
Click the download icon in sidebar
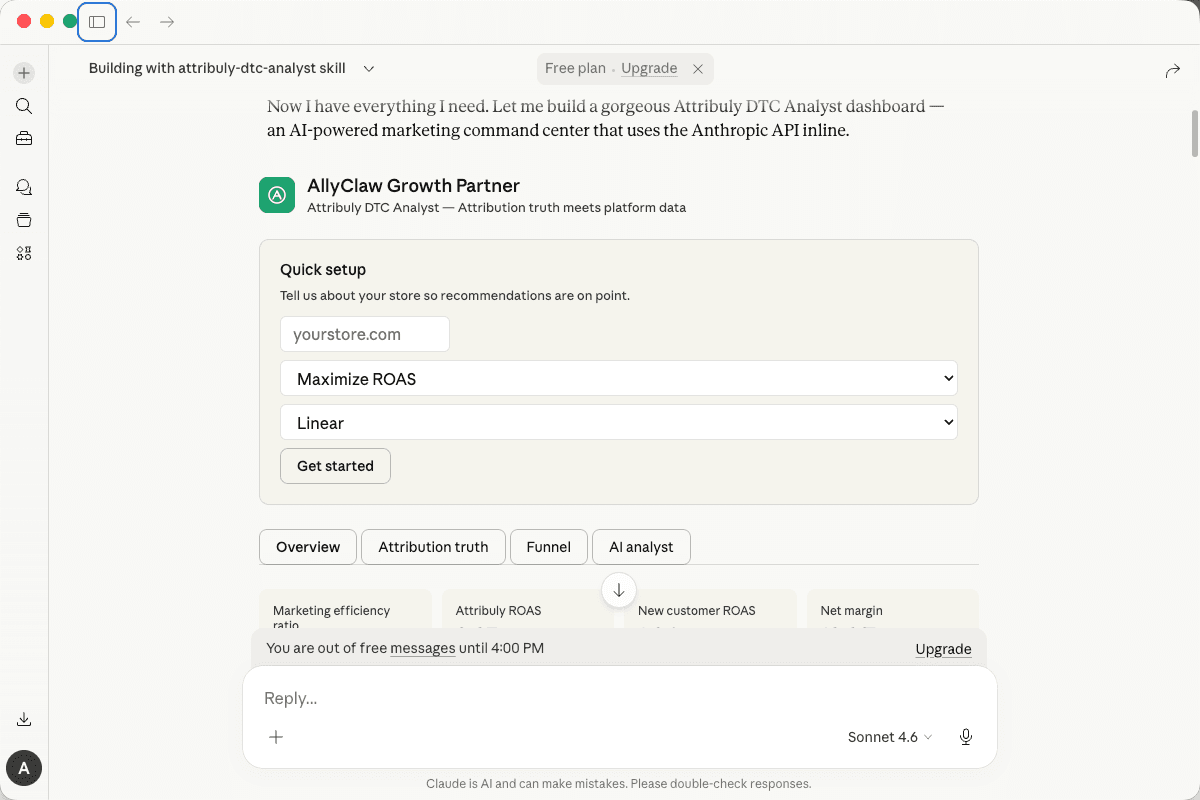[24, 719]
